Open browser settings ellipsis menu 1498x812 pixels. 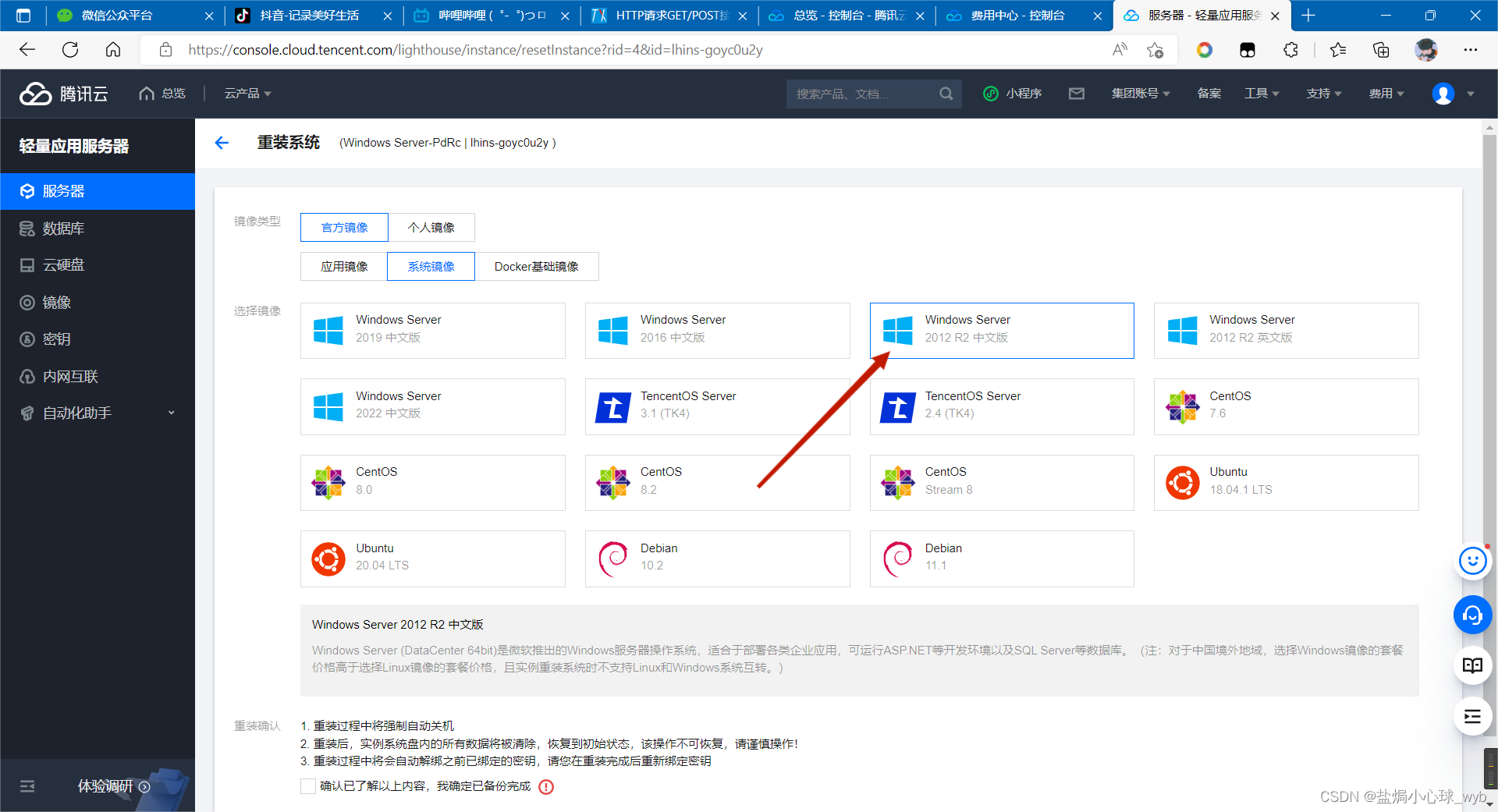tap(1471, 50)
